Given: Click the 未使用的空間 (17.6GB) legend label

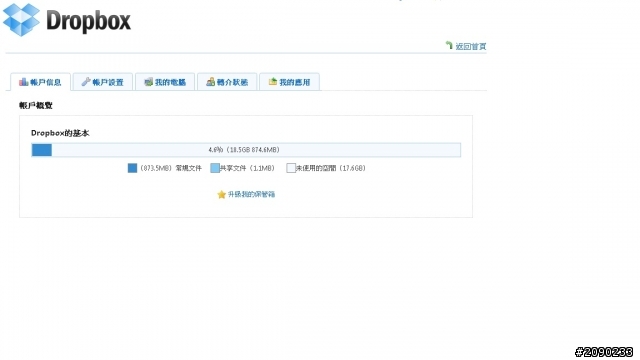Looking at the screenshot, I should click(x=331, y=168).
